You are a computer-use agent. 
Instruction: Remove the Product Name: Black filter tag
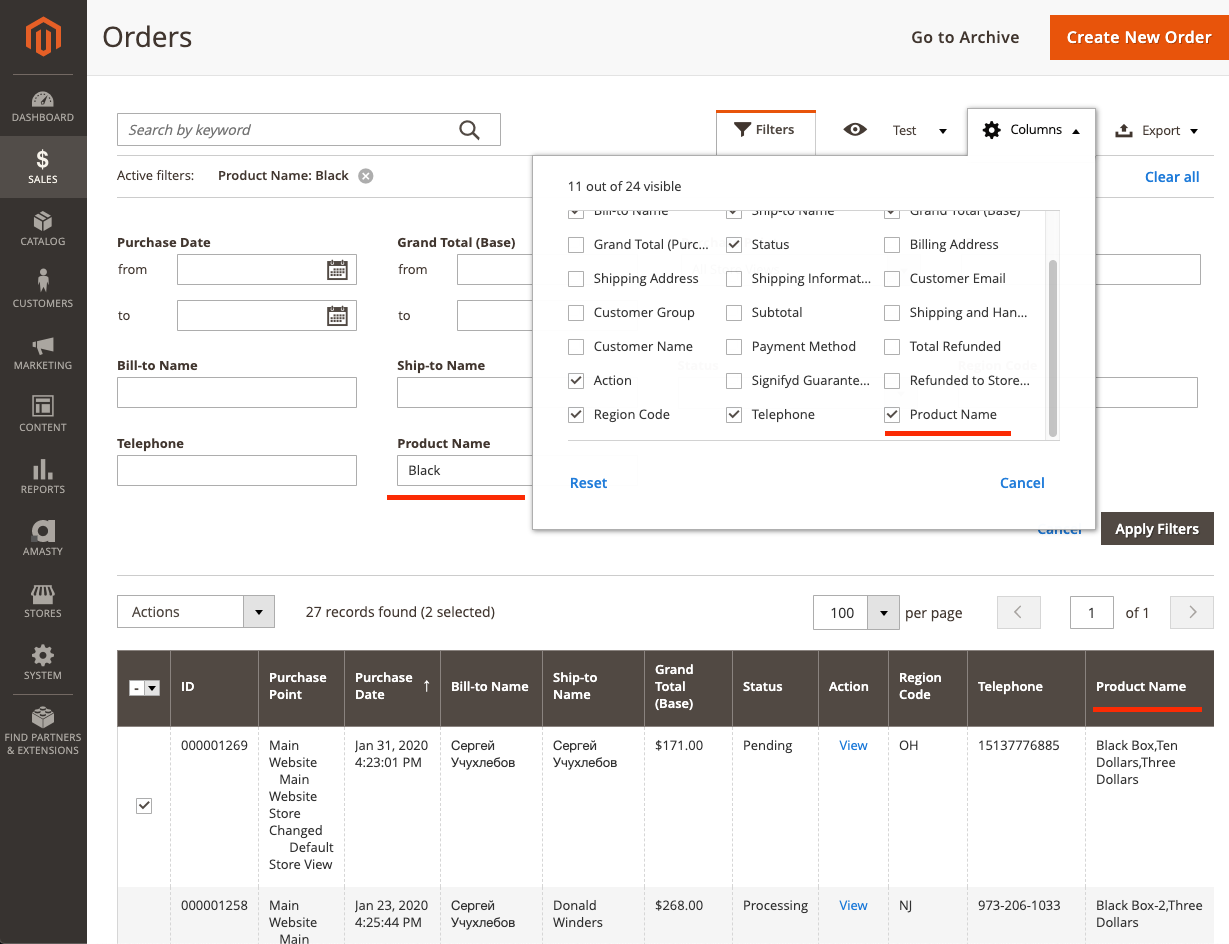(365, 175)
